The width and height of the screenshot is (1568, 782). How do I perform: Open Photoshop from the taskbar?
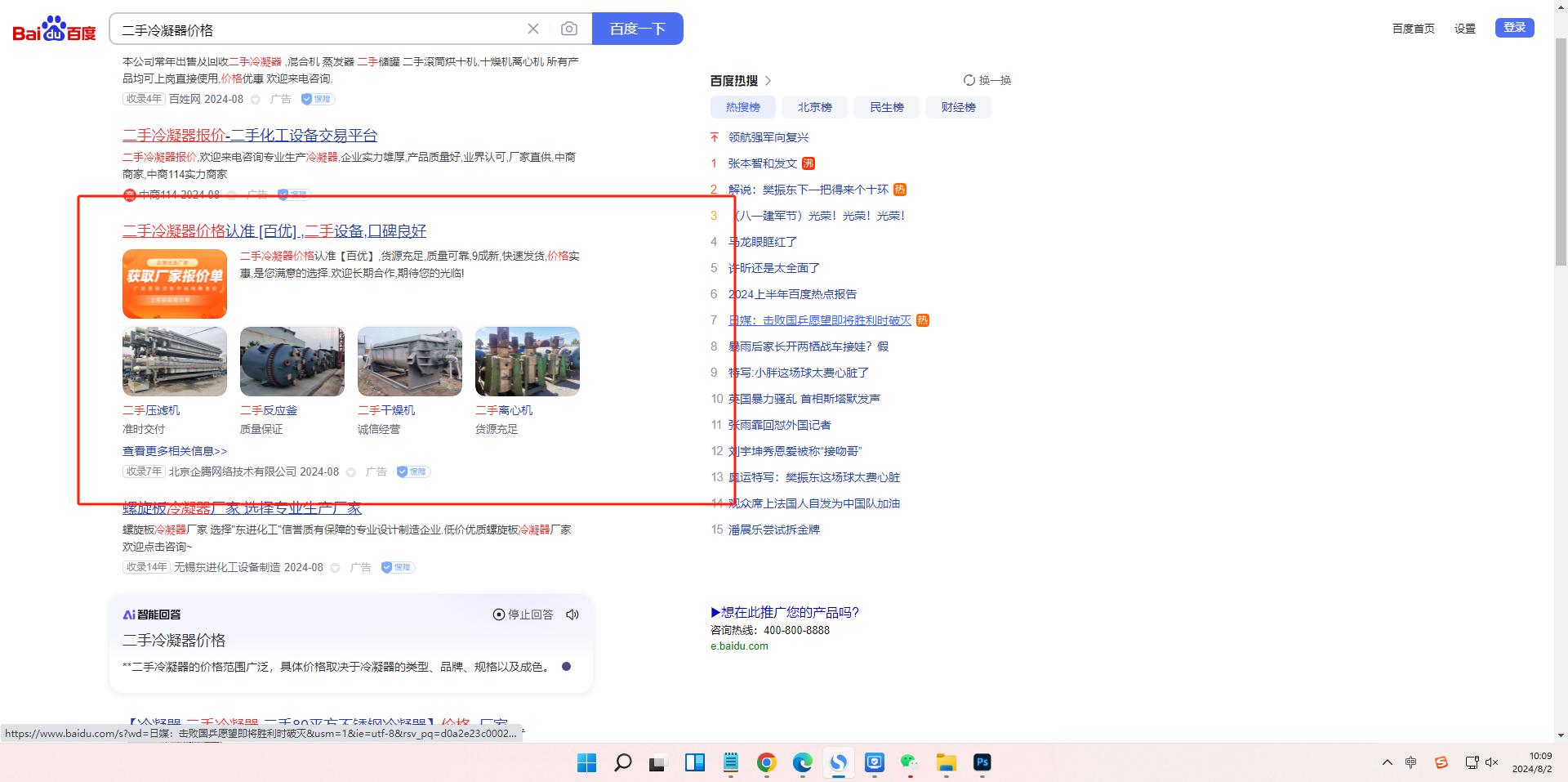point(982,762)
